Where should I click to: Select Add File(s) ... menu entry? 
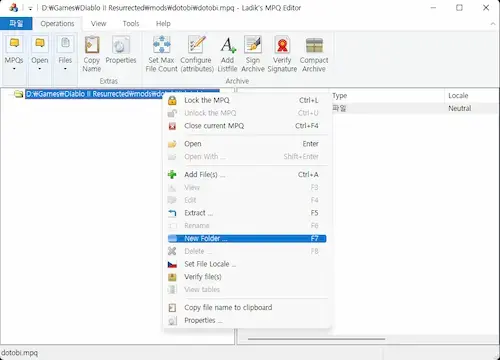pyautogui.click(x=247, y=175)
